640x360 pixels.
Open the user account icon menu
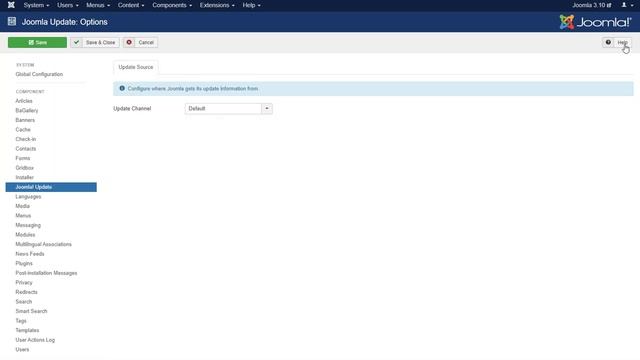627,5
